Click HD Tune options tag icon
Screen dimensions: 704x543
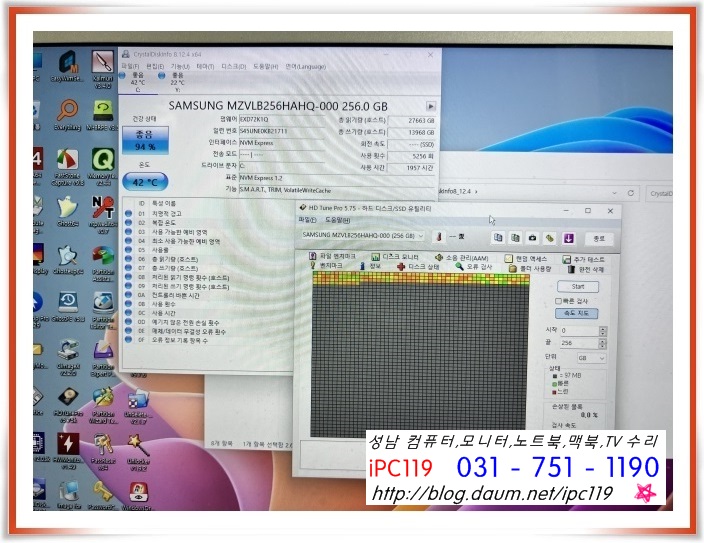[550, 238]
